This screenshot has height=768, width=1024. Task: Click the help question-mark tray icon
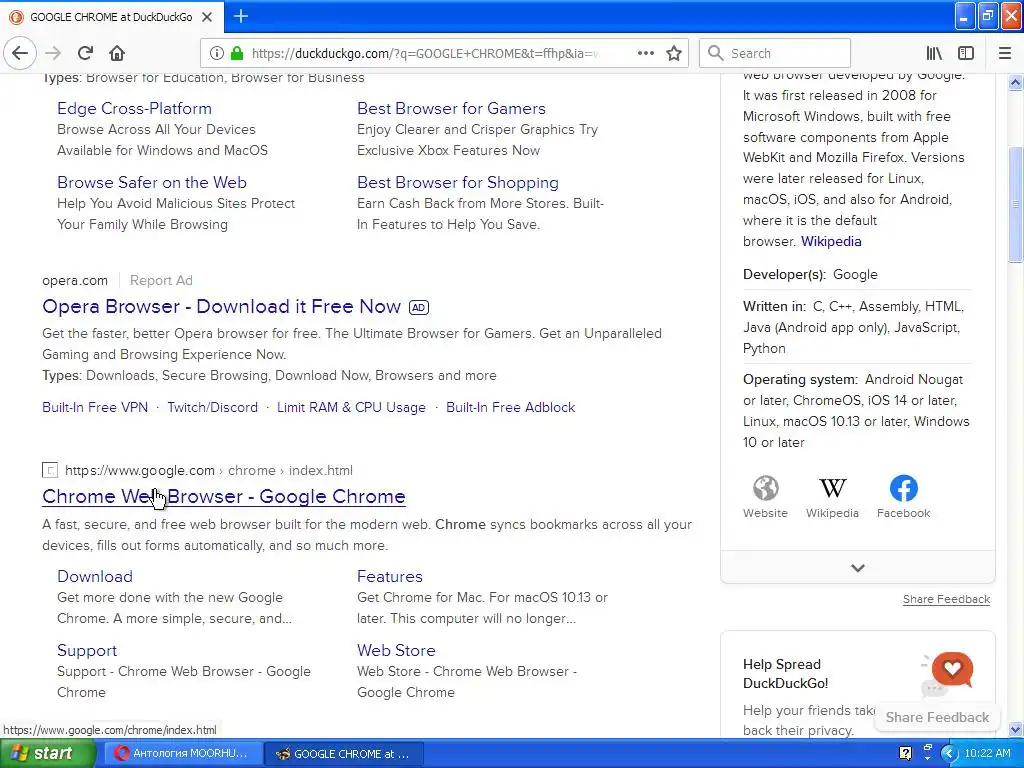[905, 753]
